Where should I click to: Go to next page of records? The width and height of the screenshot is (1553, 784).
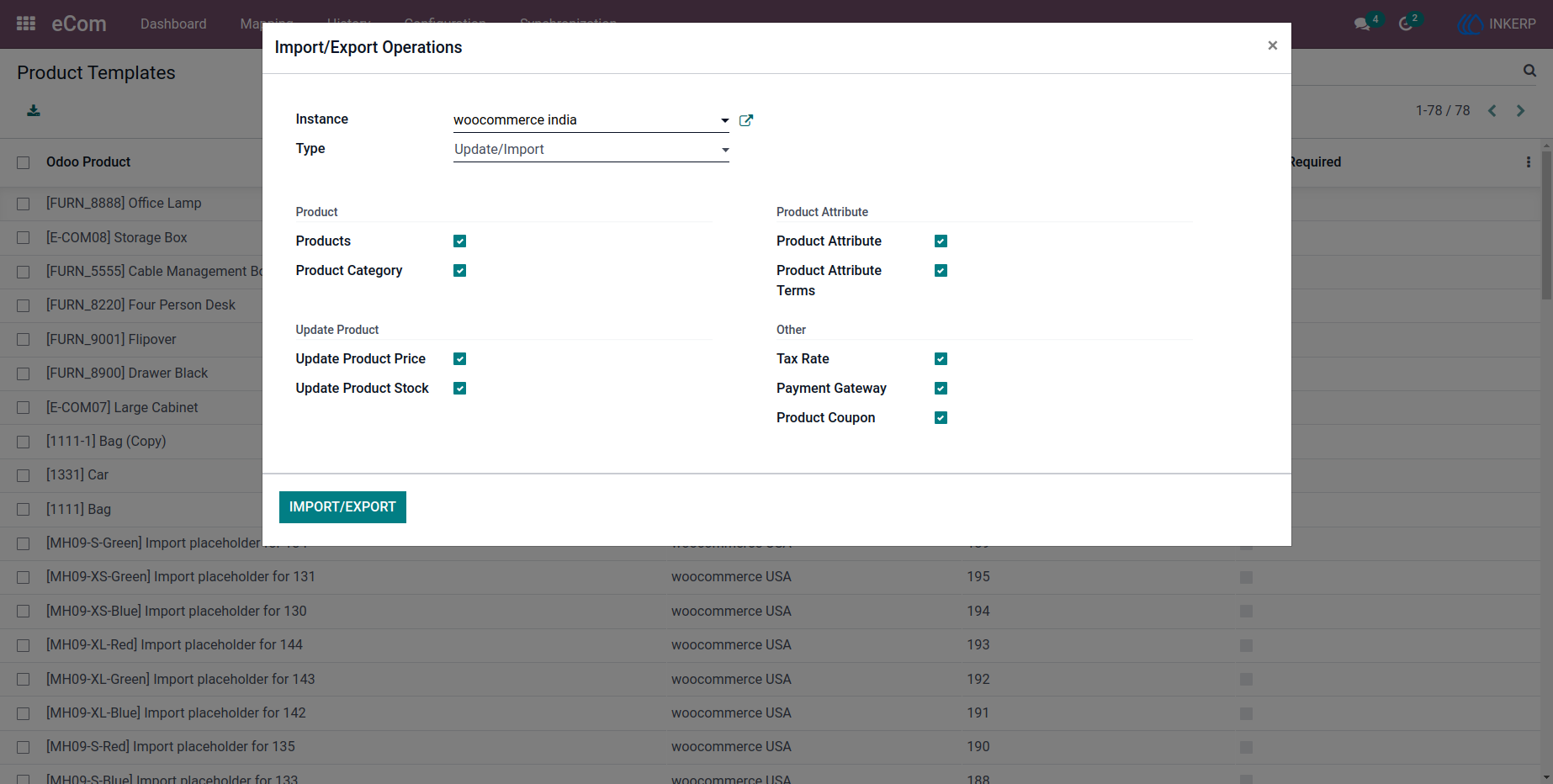click(1521, 110)
